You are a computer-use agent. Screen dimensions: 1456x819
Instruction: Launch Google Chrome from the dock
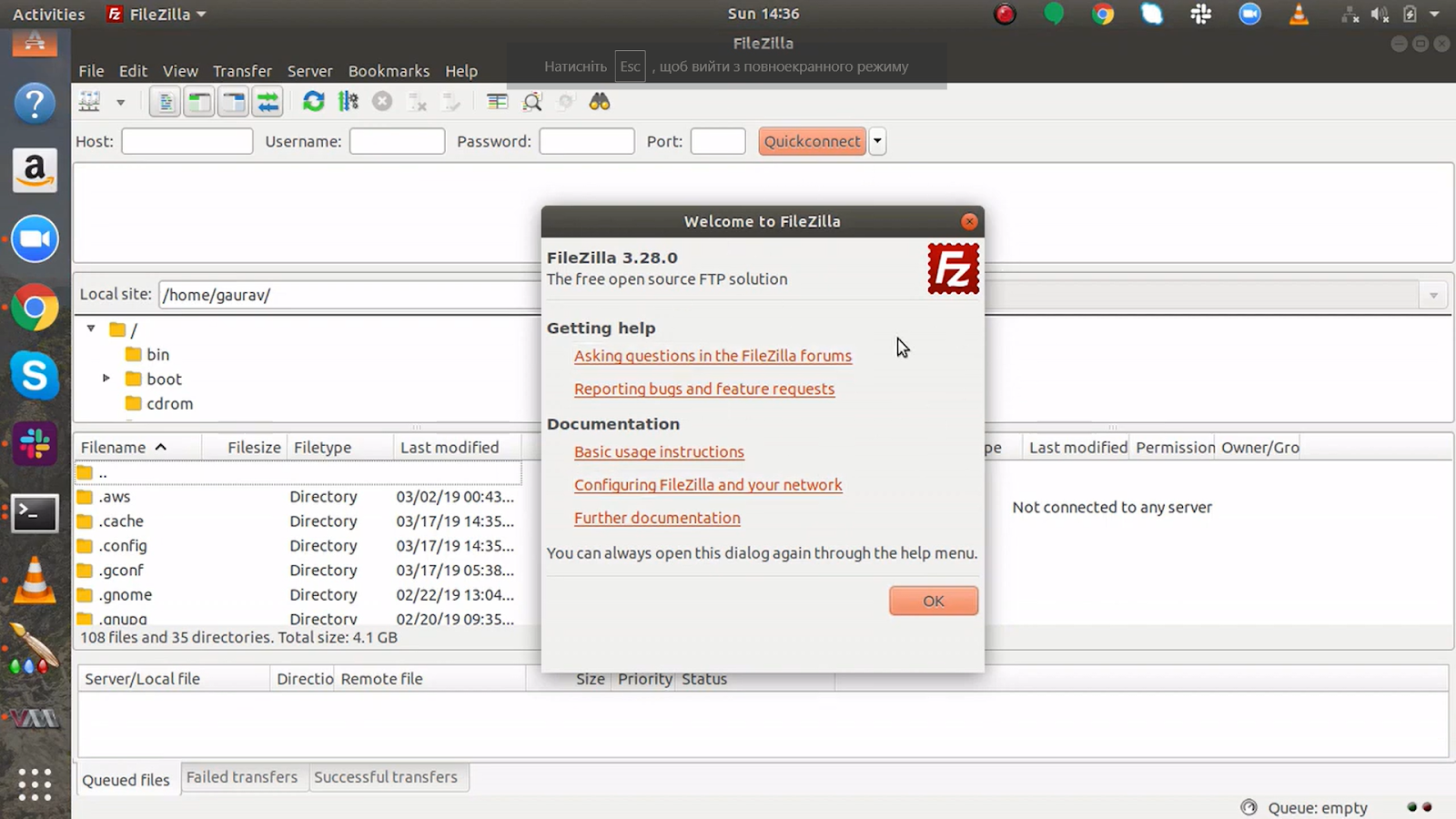click(35, 308)
